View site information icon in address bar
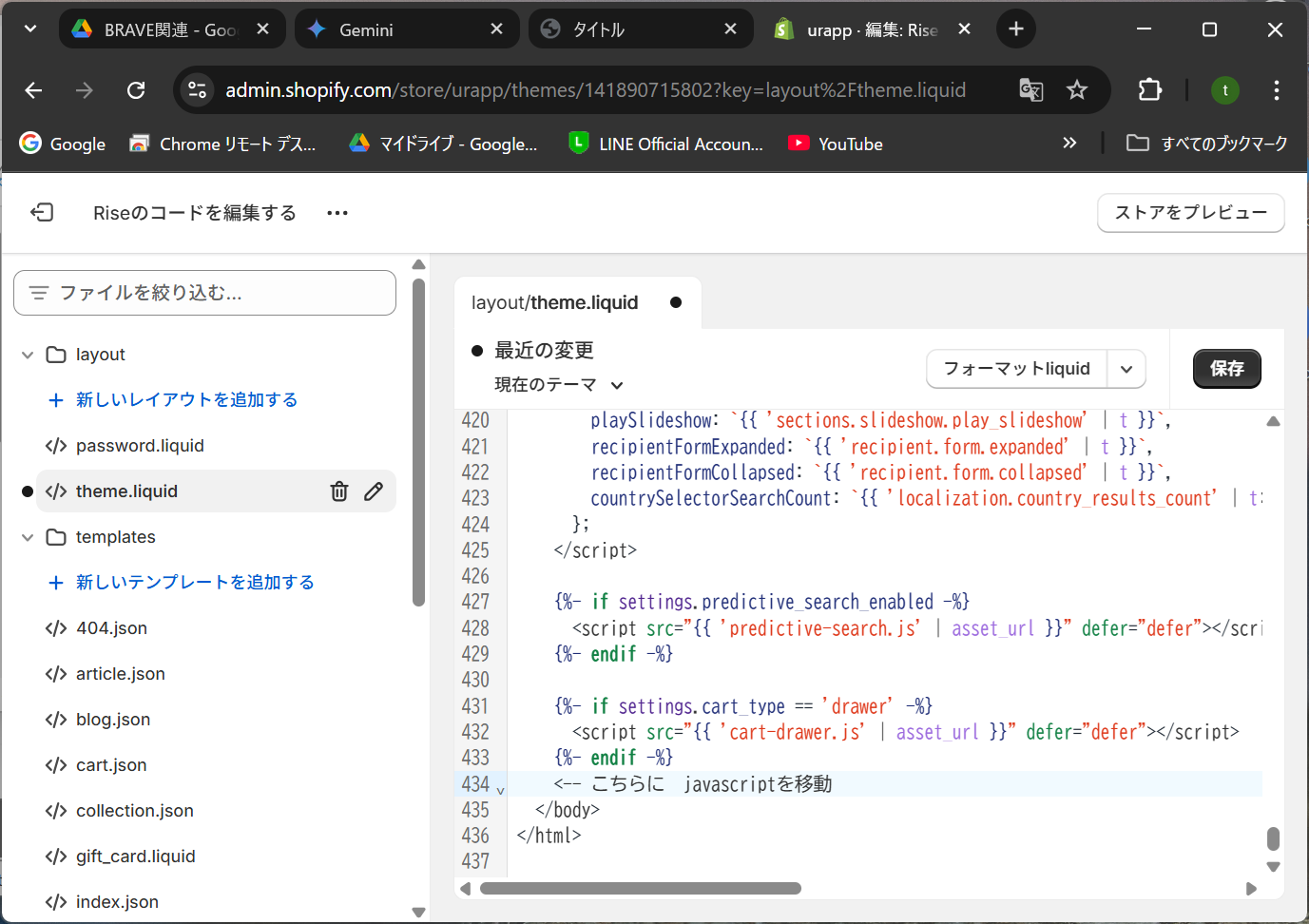Image resolution: width=1309 pixels, height=924 pixels. coord(197,90)
